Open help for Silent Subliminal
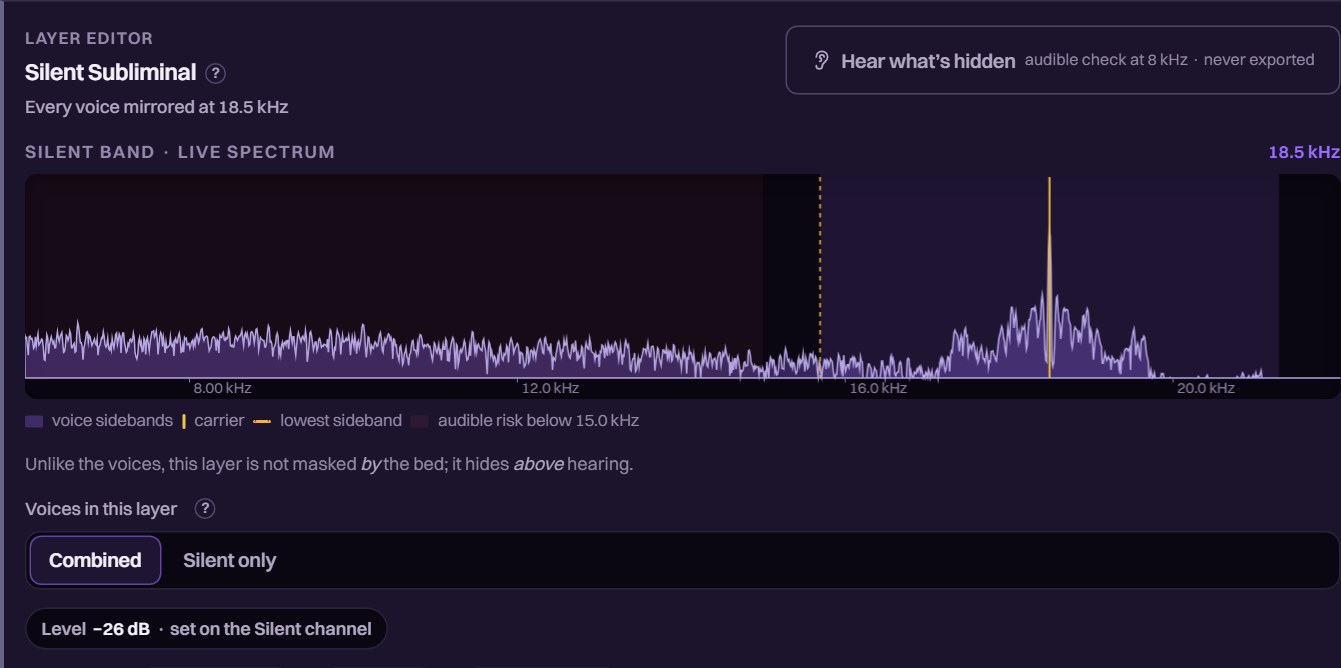 click(215, 73)
